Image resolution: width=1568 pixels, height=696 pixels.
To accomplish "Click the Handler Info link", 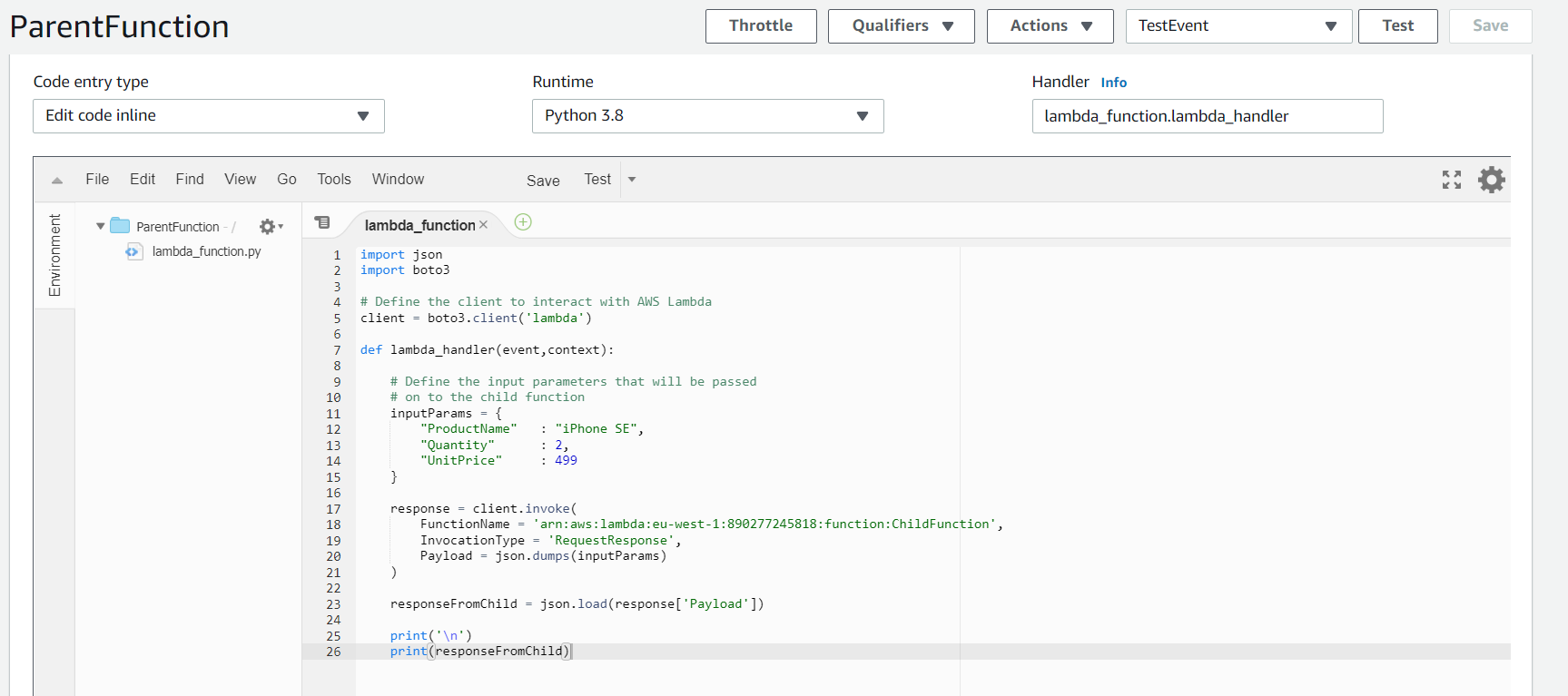I will [1113, 83].
